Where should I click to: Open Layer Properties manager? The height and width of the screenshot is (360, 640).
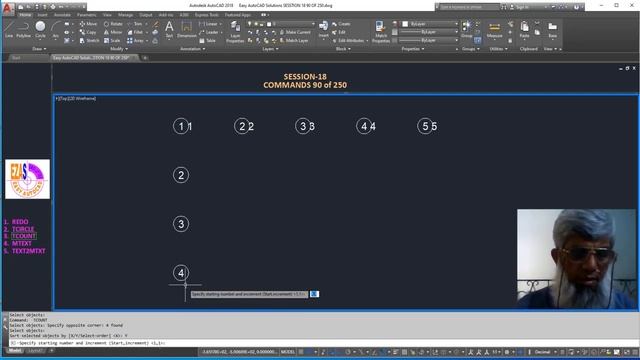[x=235, y=32]
